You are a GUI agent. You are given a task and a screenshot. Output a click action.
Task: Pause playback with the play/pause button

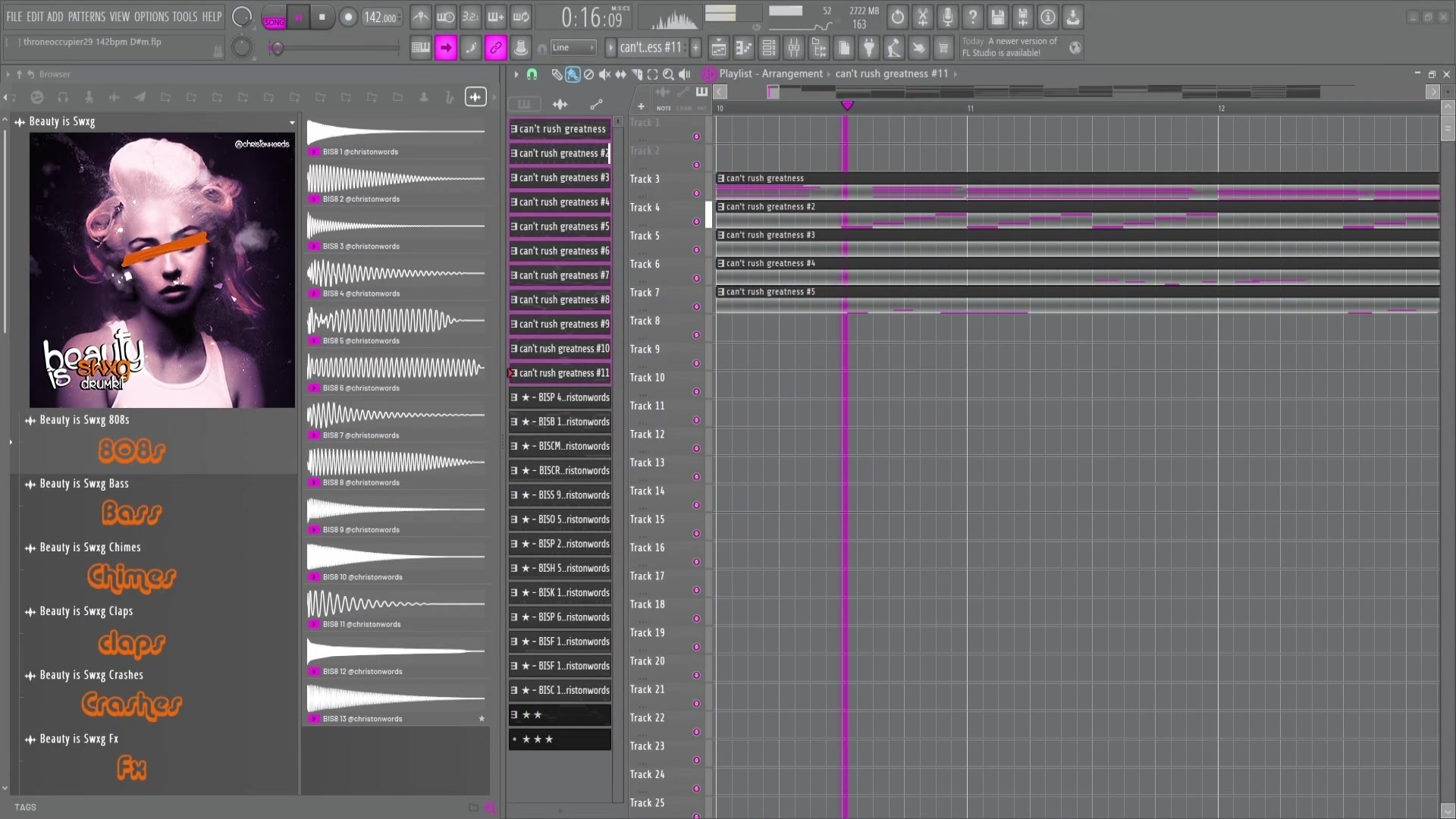click(x=299, y=17)
